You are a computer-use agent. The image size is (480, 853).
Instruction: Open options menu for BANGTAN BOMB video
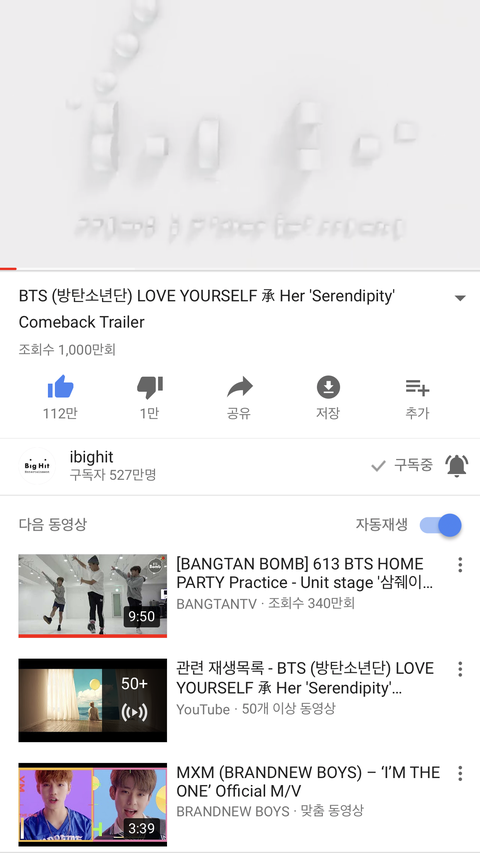[x=460, y=565]
